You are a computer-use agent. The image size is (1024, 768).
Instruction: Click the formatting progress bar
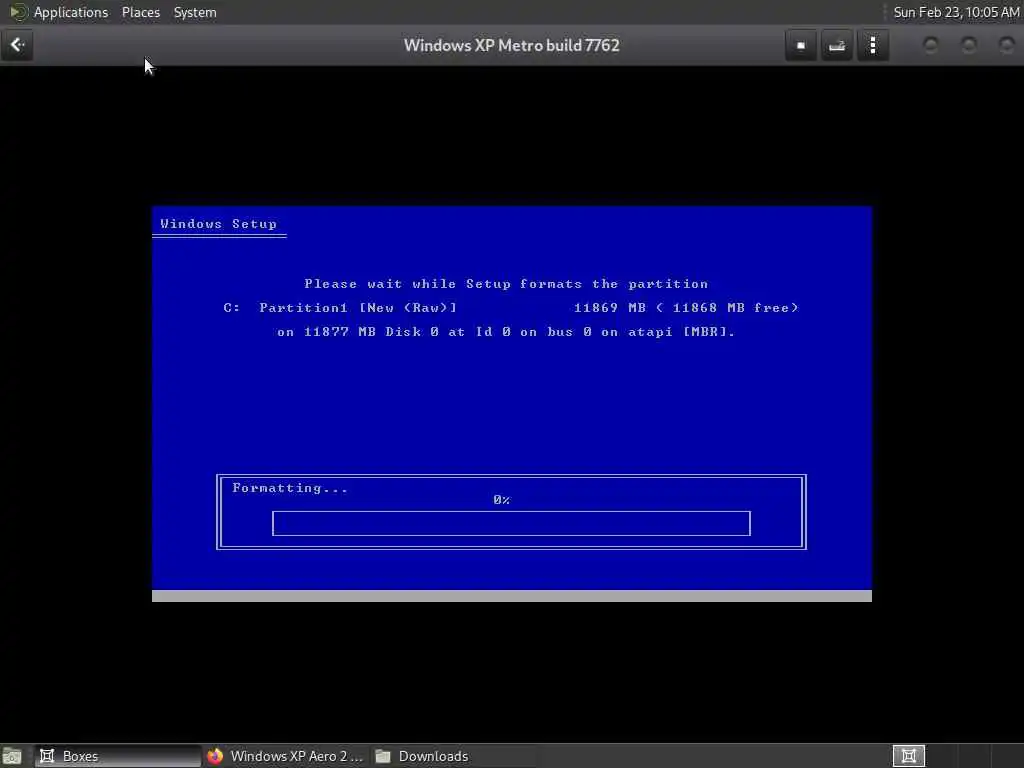click(511, 524)
